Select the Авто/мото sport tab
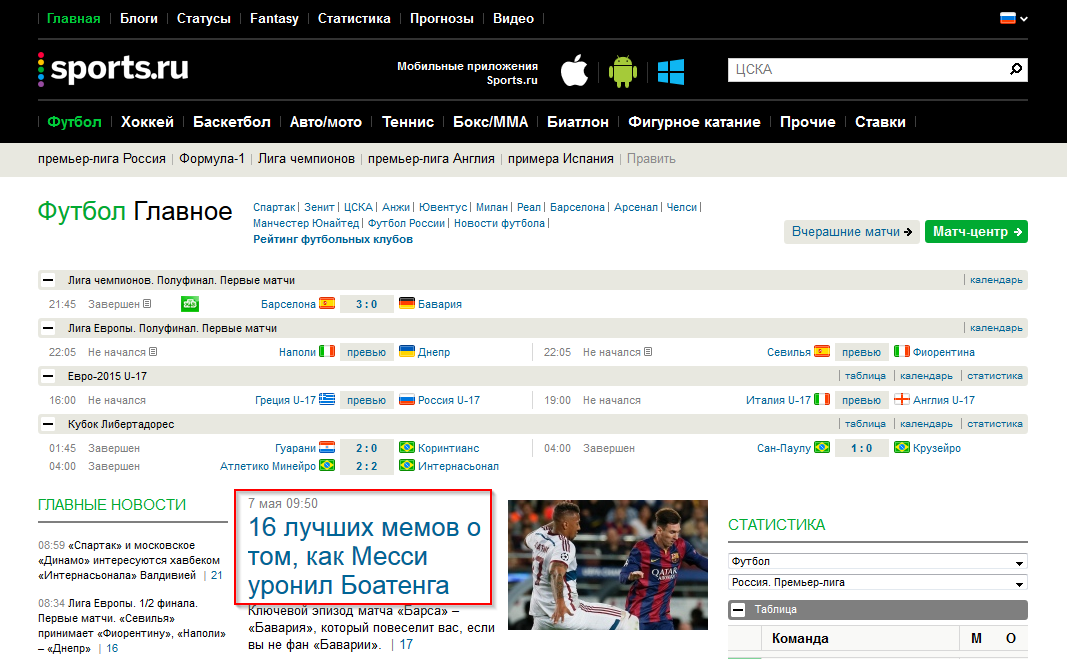The image size is (1067, 659). point(326,122)
